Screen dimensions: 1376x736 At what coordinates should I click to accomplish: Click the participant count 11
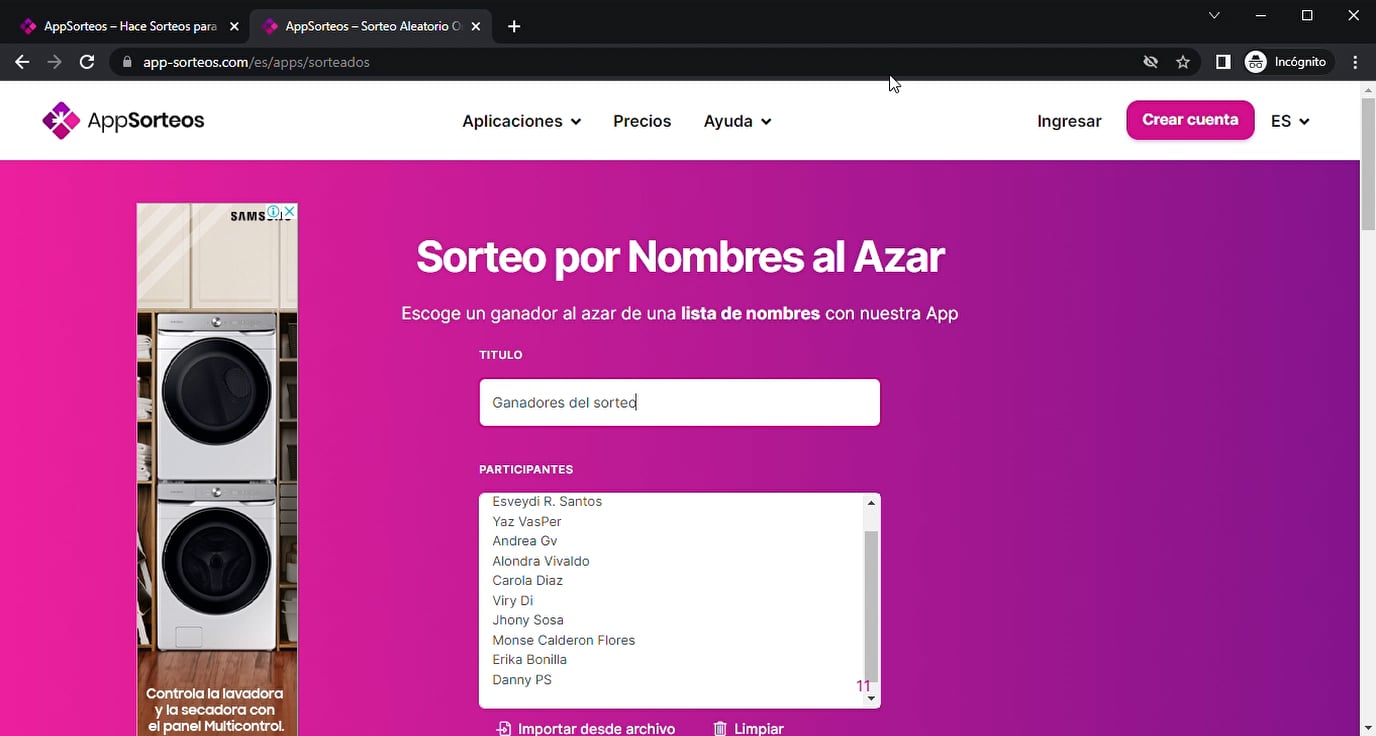pos(863,686)
